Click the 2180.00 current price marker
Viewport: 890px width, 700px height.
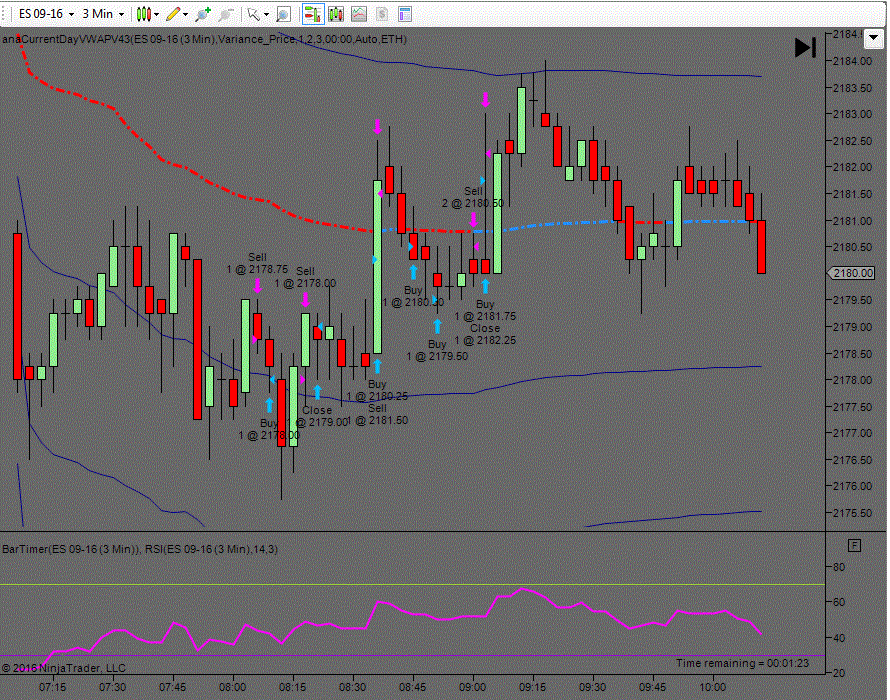pos(852,273)
